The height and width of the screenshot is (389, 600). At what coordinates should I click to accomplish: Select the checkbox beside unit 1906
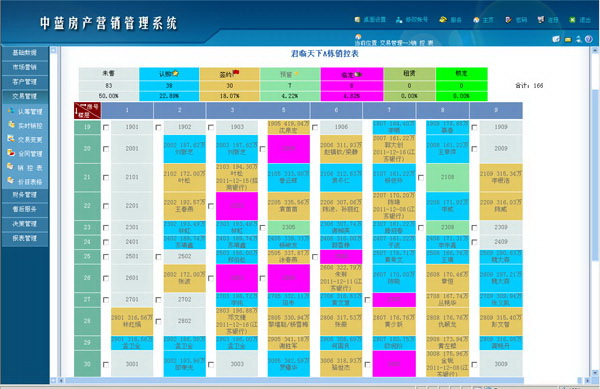(x=315, y=127)
